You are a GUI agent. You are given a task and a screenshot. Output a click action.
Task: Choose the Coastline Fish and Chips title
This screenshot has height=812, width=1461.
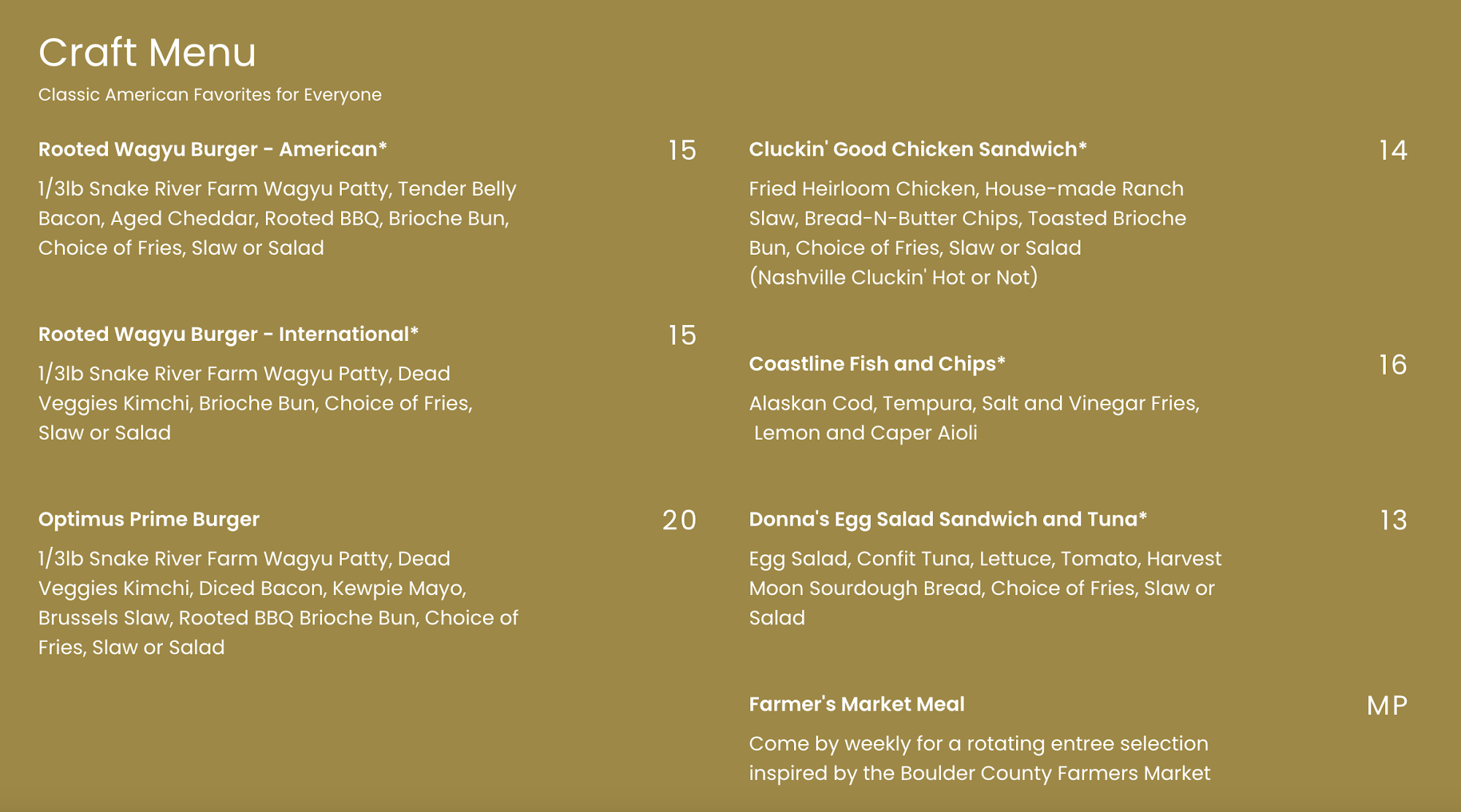click(x=877, y=364)
